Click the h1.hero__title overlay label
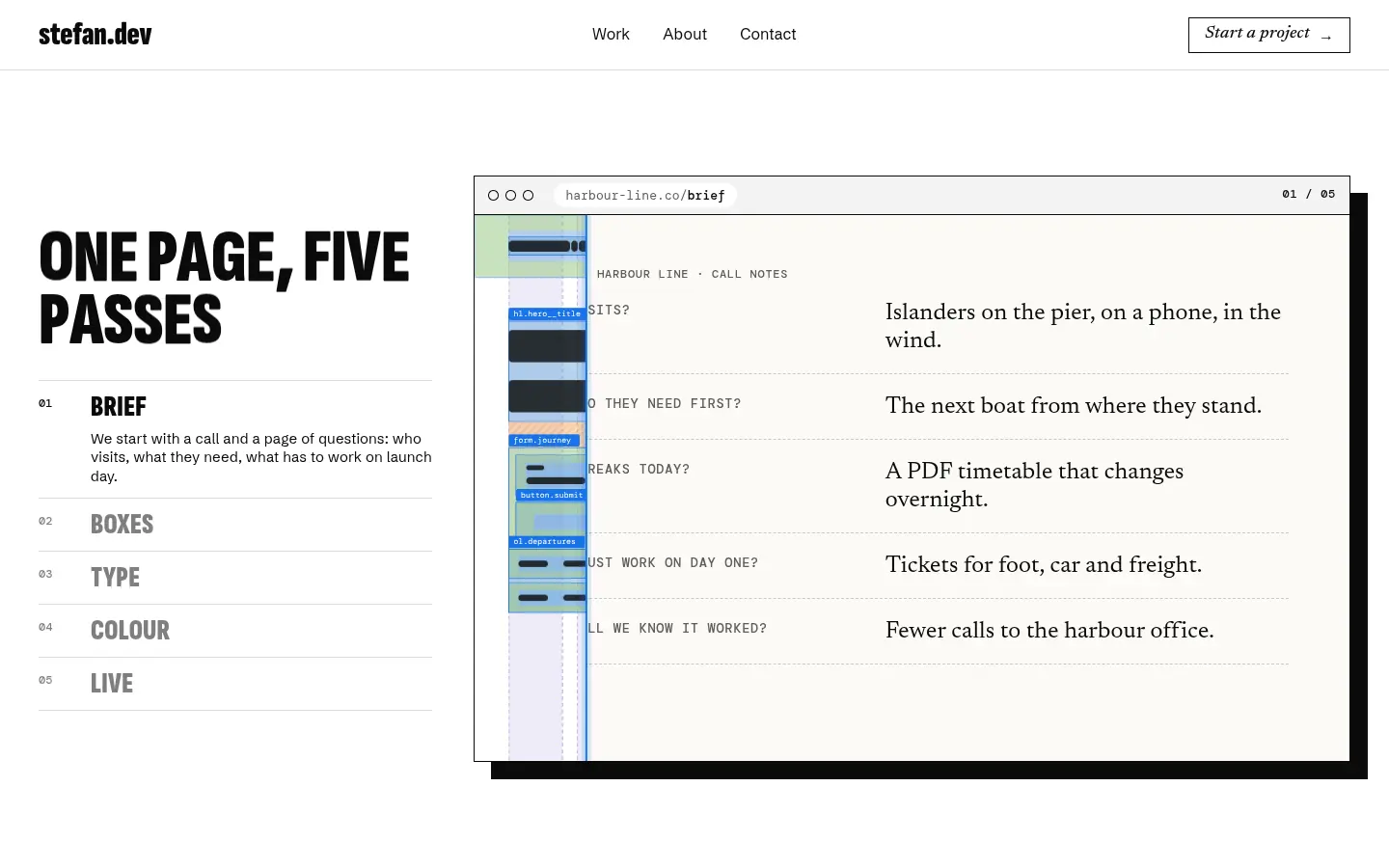 click(547, 313)
